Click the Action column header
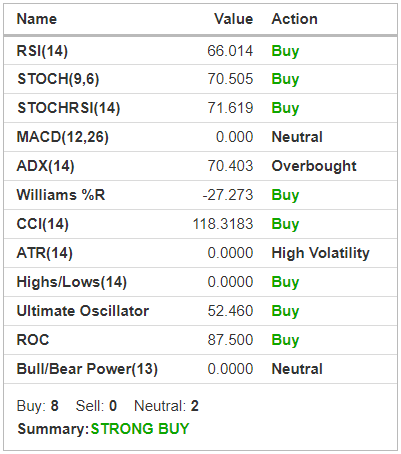 point(294,19)
